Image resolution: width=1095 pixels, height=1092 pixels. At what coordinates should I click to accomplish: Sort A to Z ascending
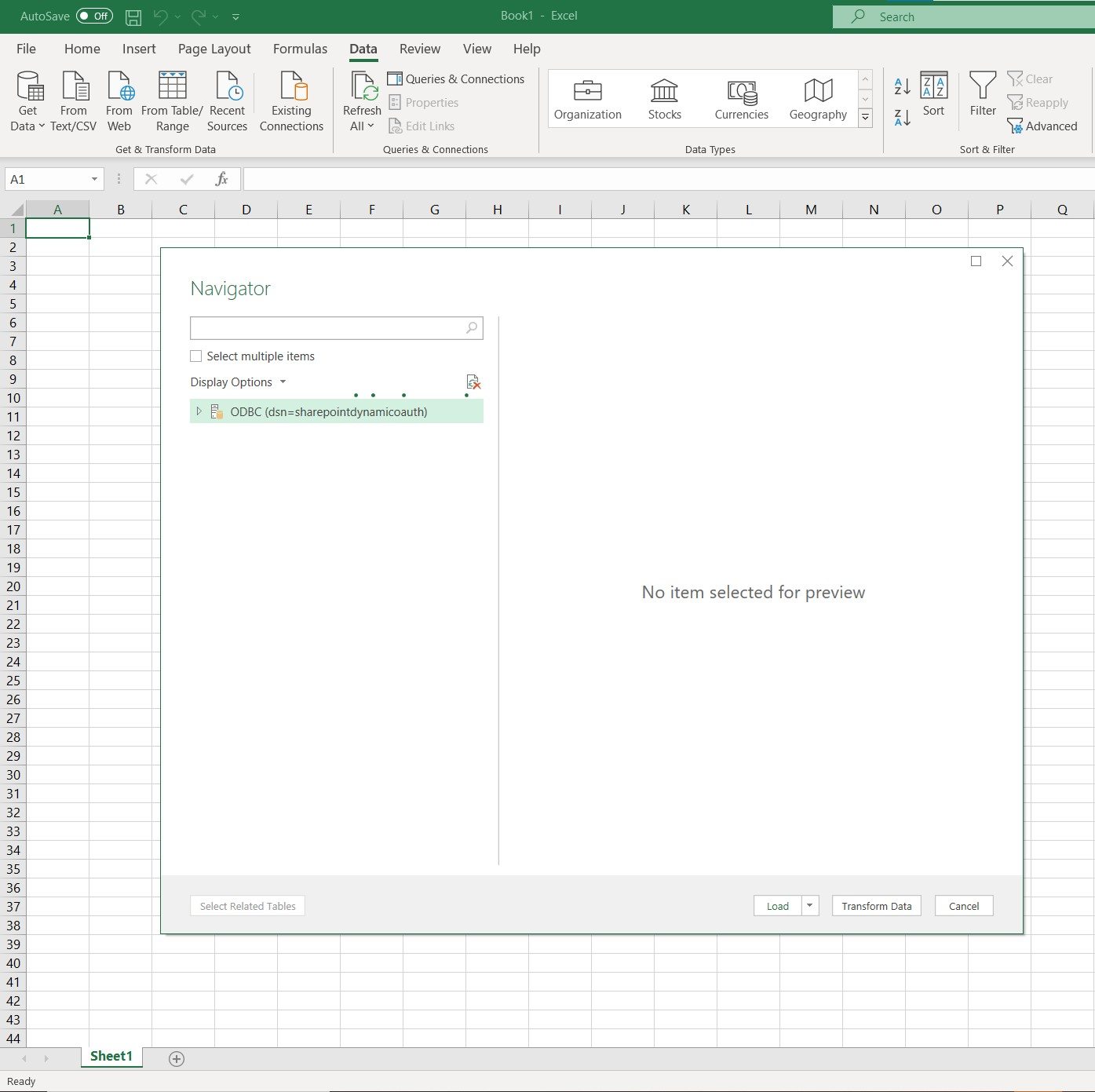coord(903,86)
